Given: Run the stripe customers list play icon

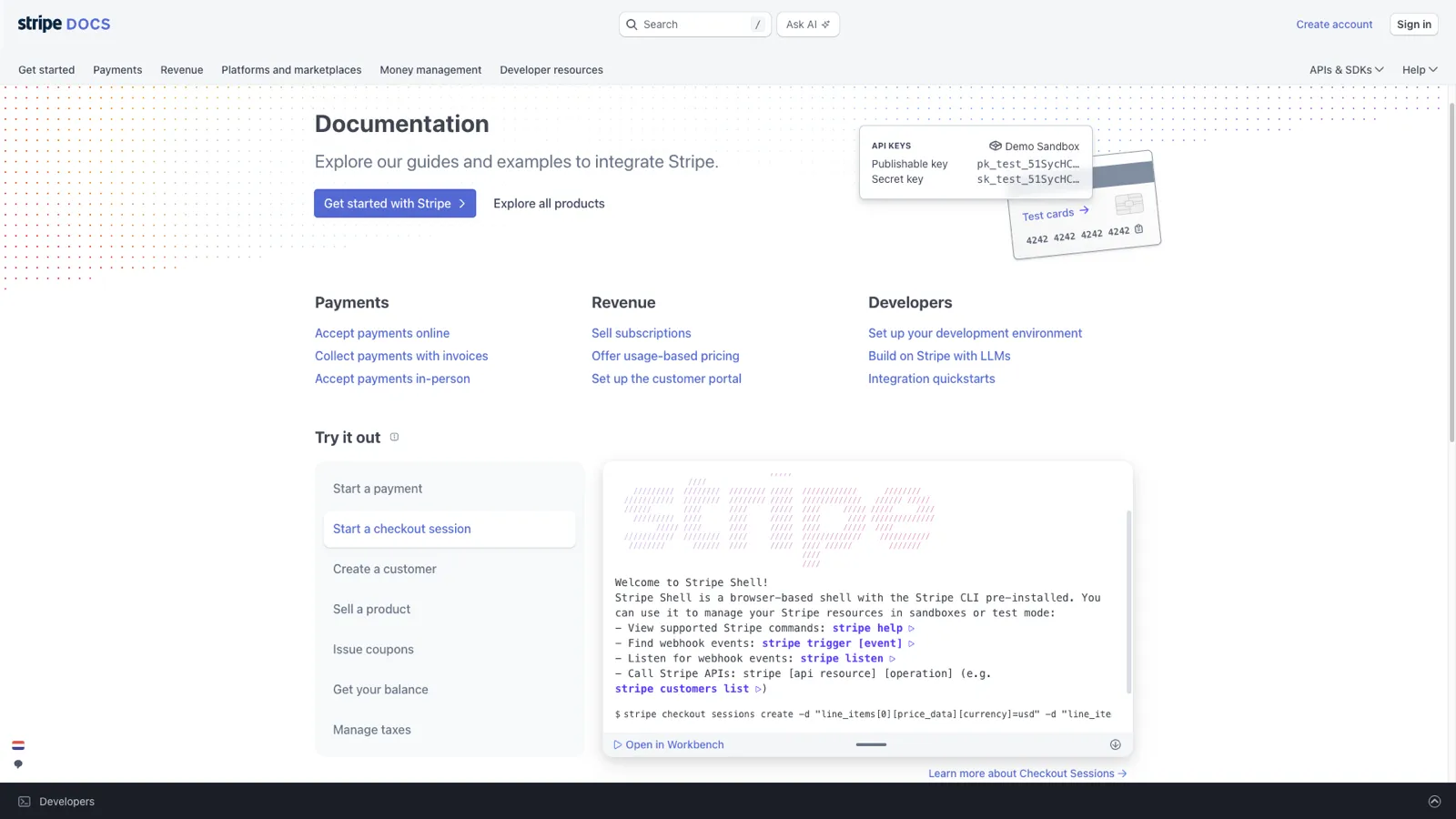Looking at the screenshot, I should pyautogui.click(x=758, y=689).
